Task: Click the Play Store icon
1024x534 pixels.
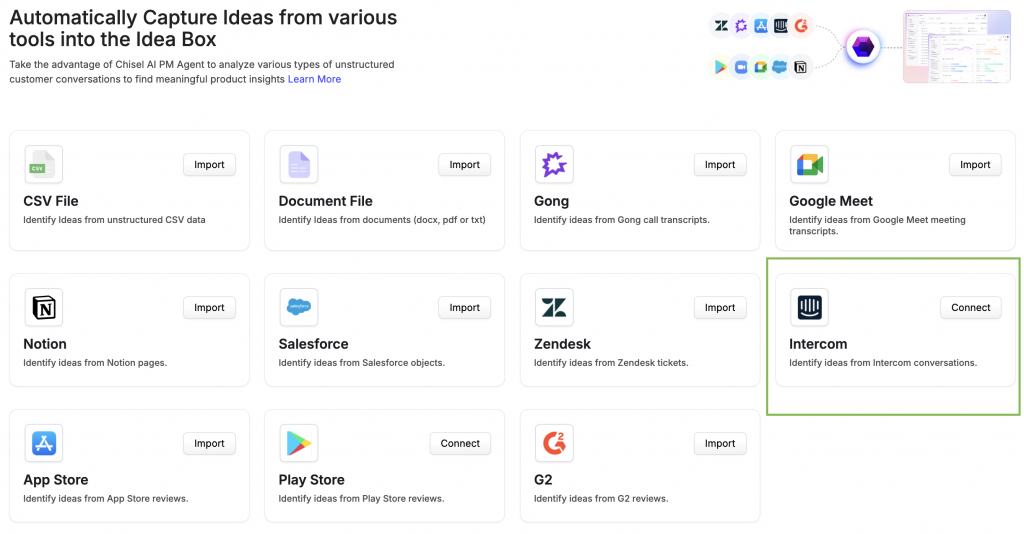Action: 298,443
